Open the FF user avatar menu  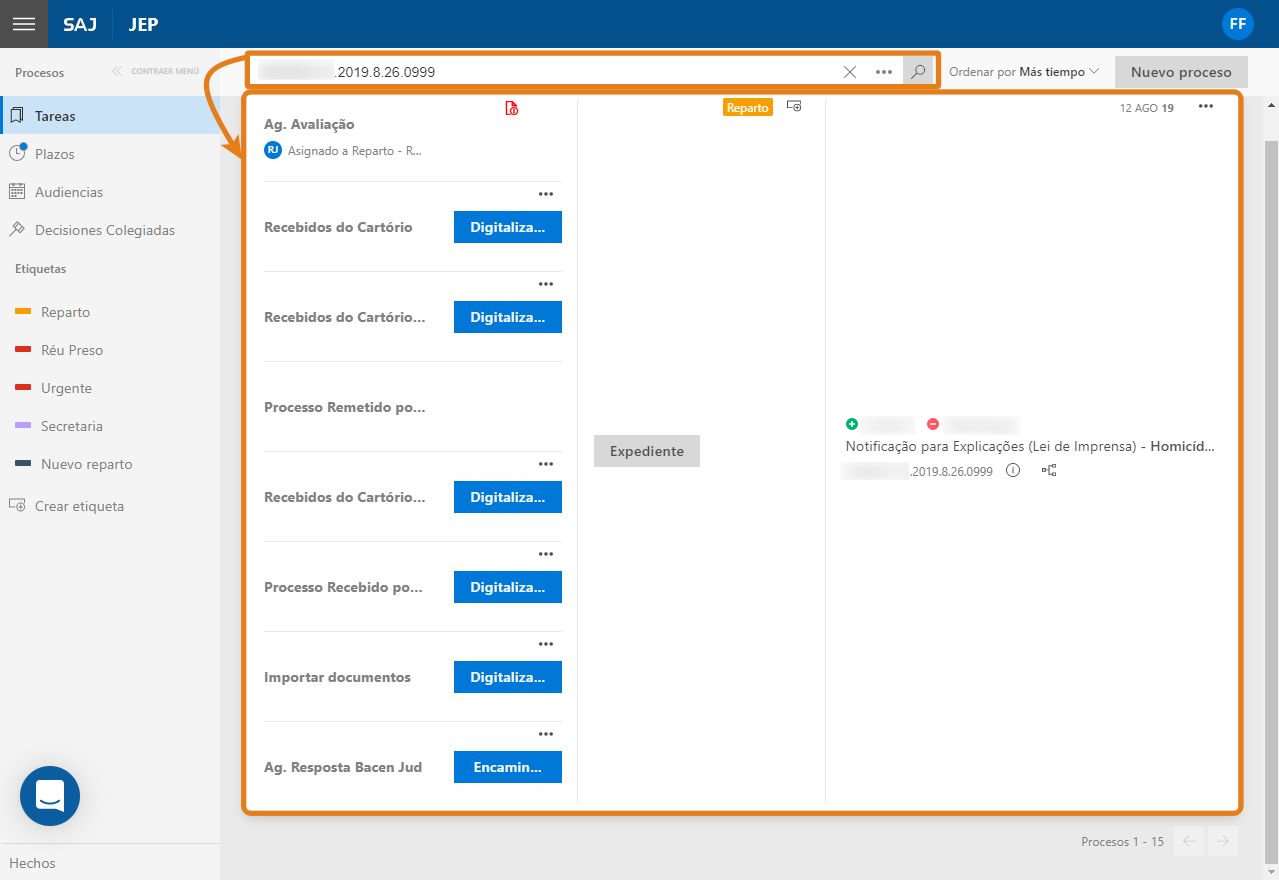(1238, 24)
